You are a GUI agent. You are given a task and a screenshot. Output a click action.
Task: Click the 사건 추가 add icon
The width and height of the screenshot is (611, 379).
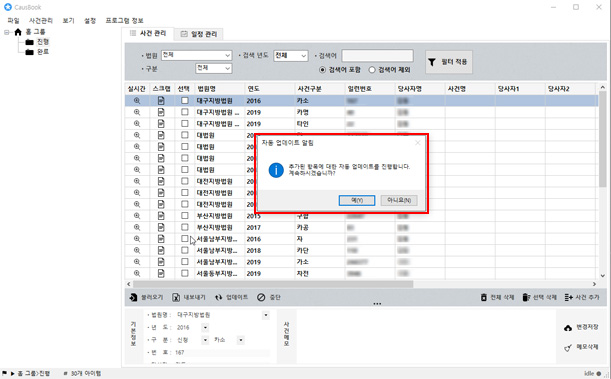tap(569, 297)
